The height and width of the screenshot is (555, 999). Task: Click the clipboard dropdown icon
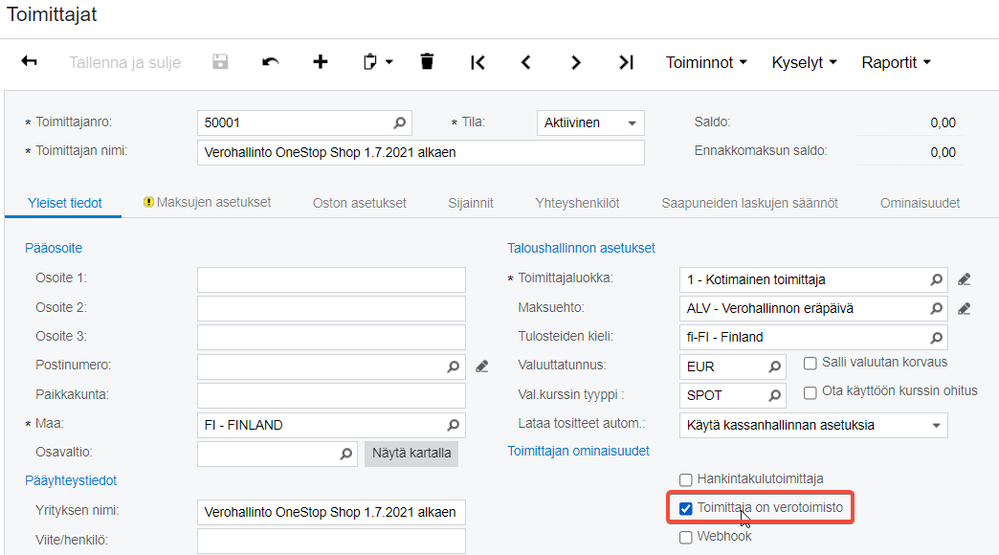(x=377, y=62)
